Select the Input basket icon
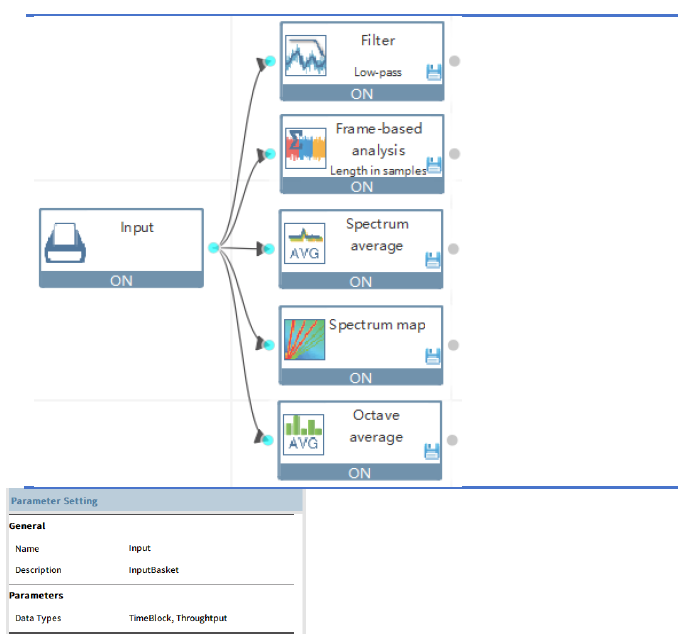Screen dimensions: 686x638 pos(65,243)
